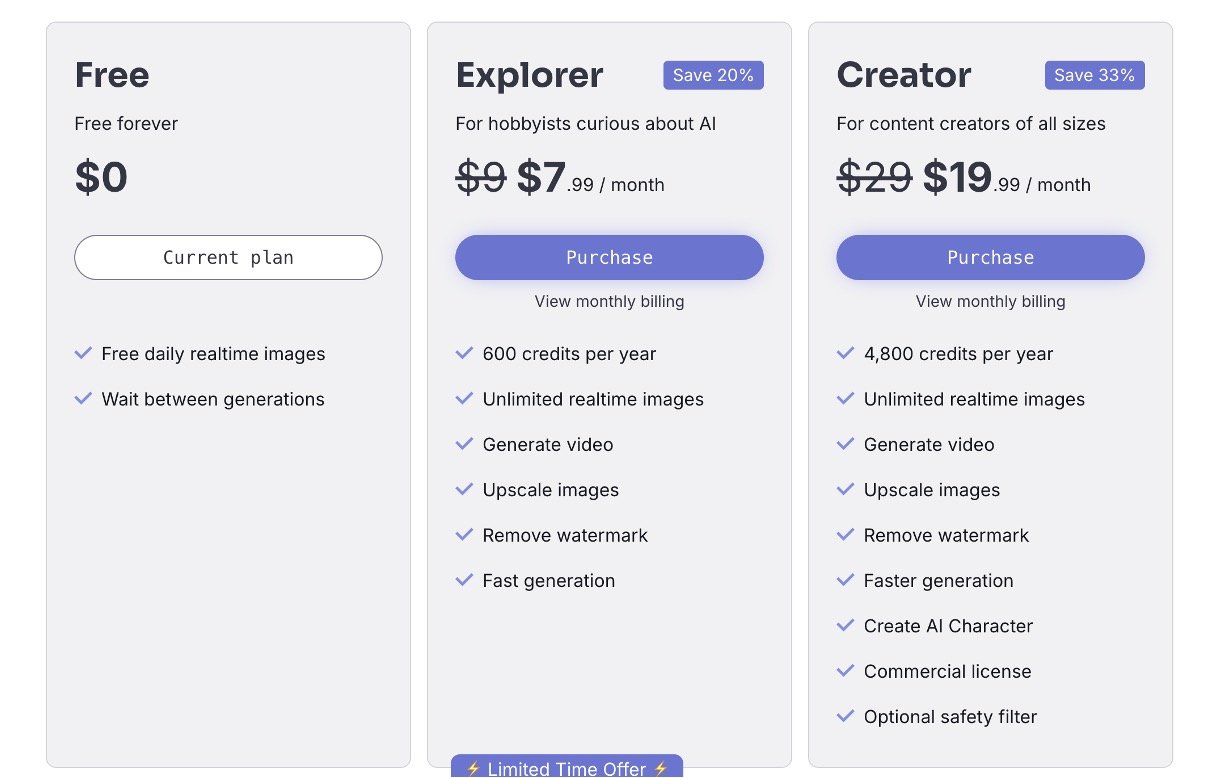Screen dimensions: 1226x778
Task: Click checkmark beside Wait between generations
Action: click(84, 398)
